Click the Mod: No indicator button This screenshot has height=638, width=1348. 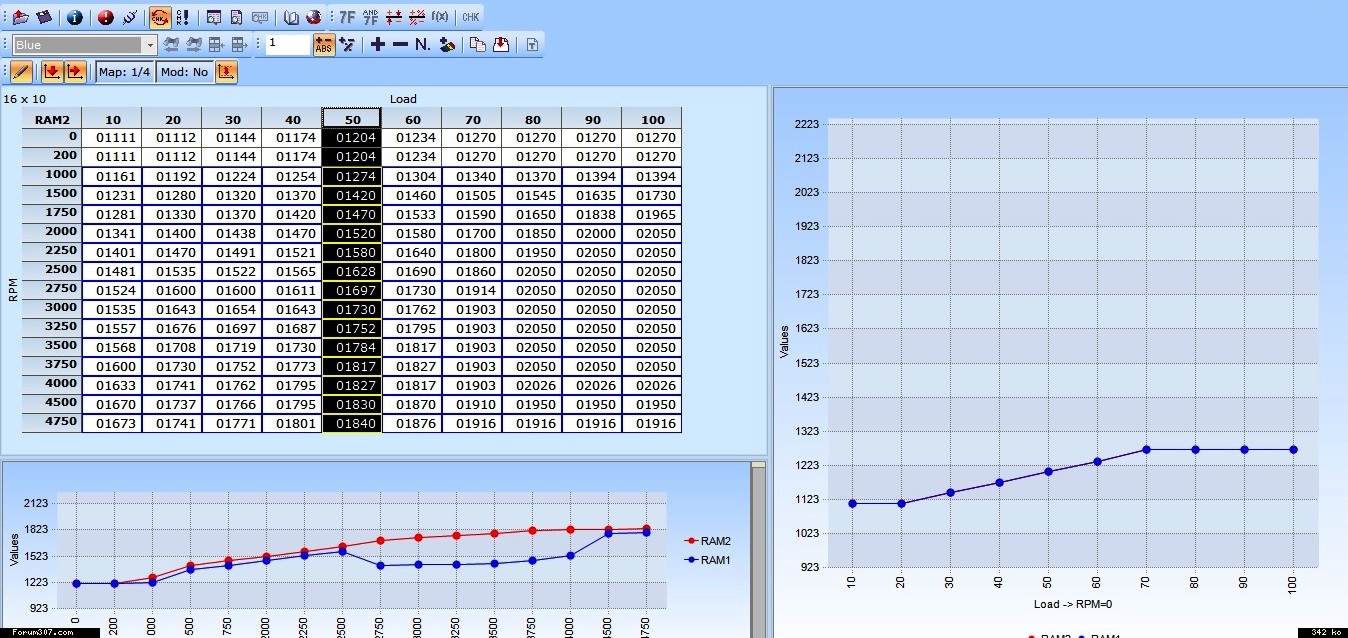(x=184, y=72)
